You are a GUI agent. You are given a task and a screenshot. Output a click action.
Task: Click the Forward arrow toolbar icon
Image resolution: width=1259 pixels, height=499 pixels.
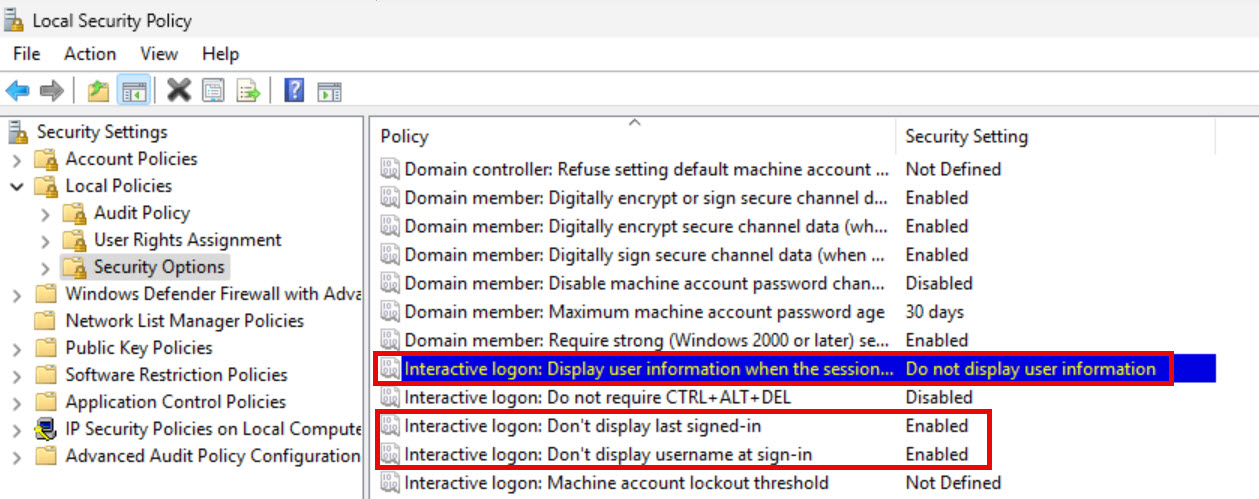[x=51, y=91]
